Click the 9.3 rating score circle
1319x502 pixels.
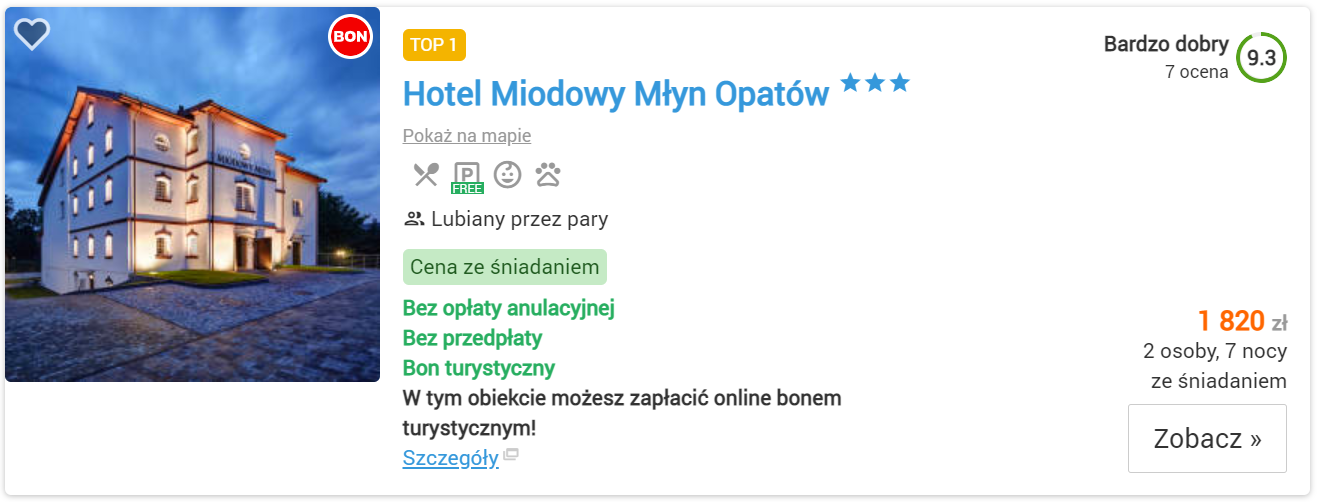1261,58
